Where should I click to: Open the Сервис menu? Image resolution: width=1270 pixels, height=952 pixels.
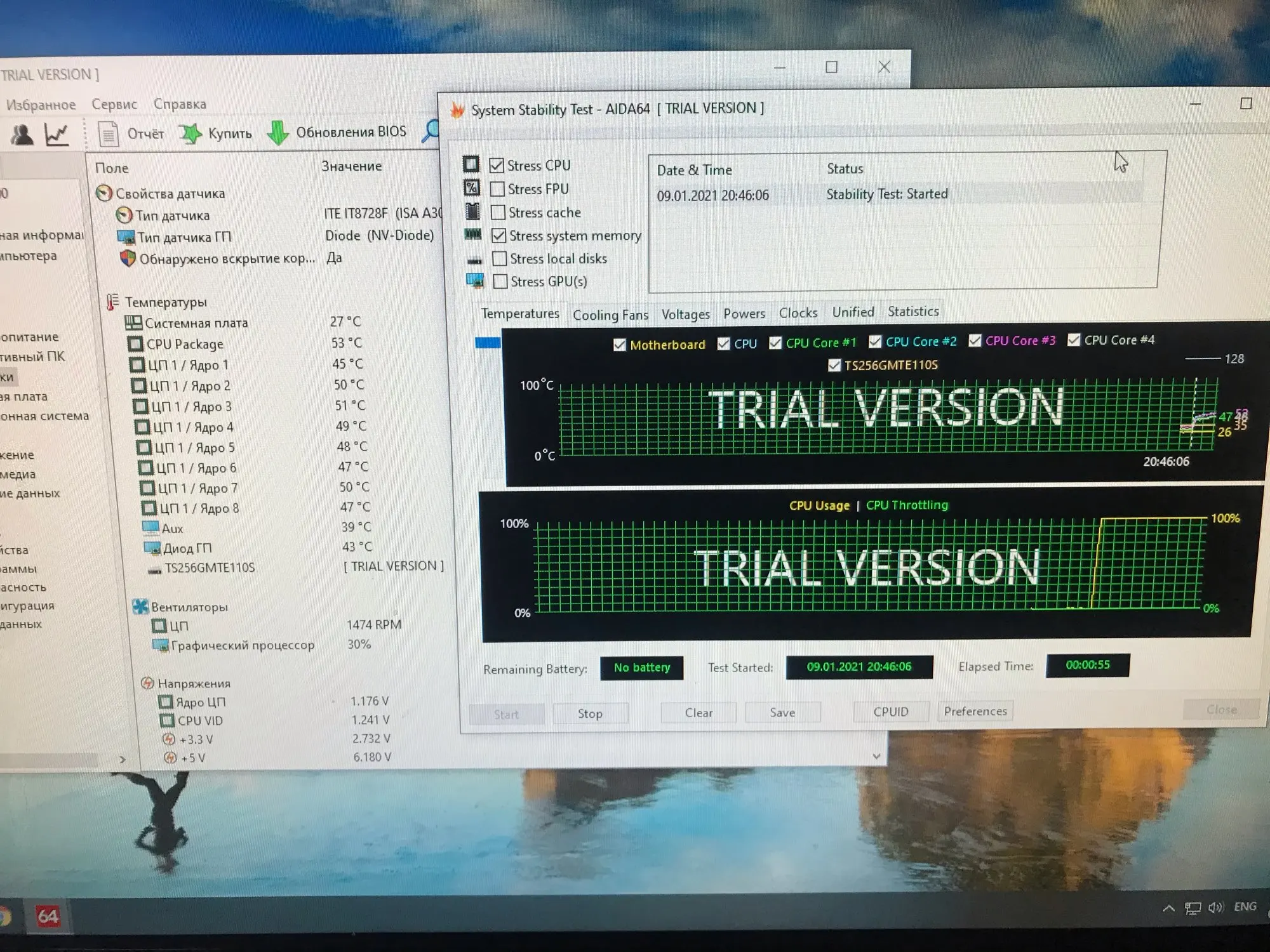click(x=114, y=104)
